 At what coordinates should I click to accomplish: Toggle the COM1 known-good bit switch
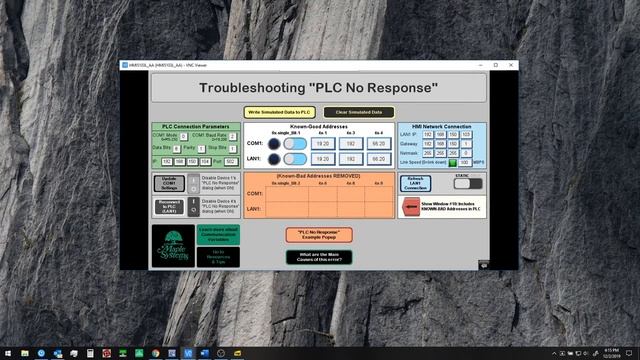click(x=295, y=144)
